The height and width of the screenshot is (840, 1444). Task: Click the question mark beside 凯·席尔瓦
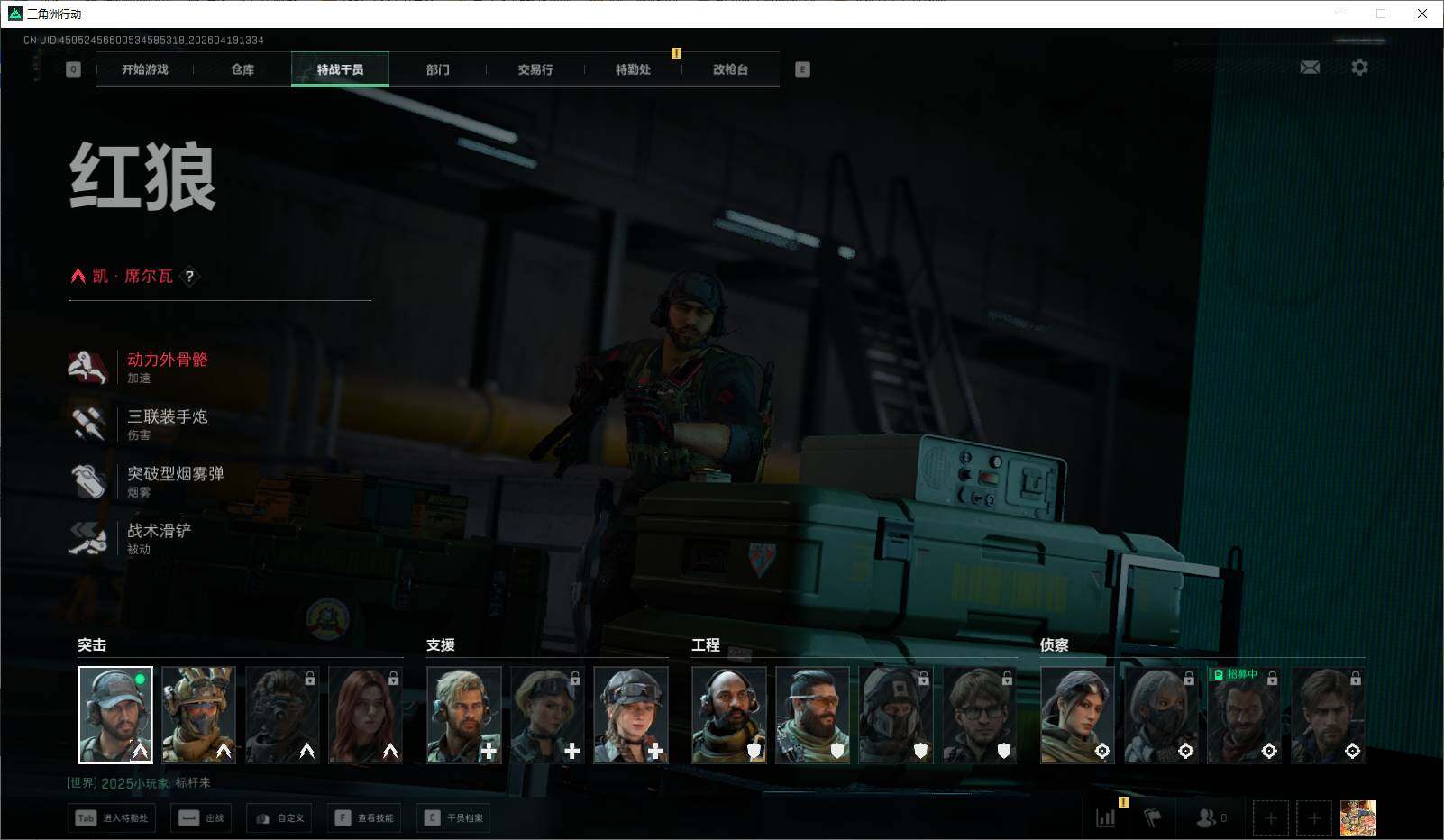189,277
